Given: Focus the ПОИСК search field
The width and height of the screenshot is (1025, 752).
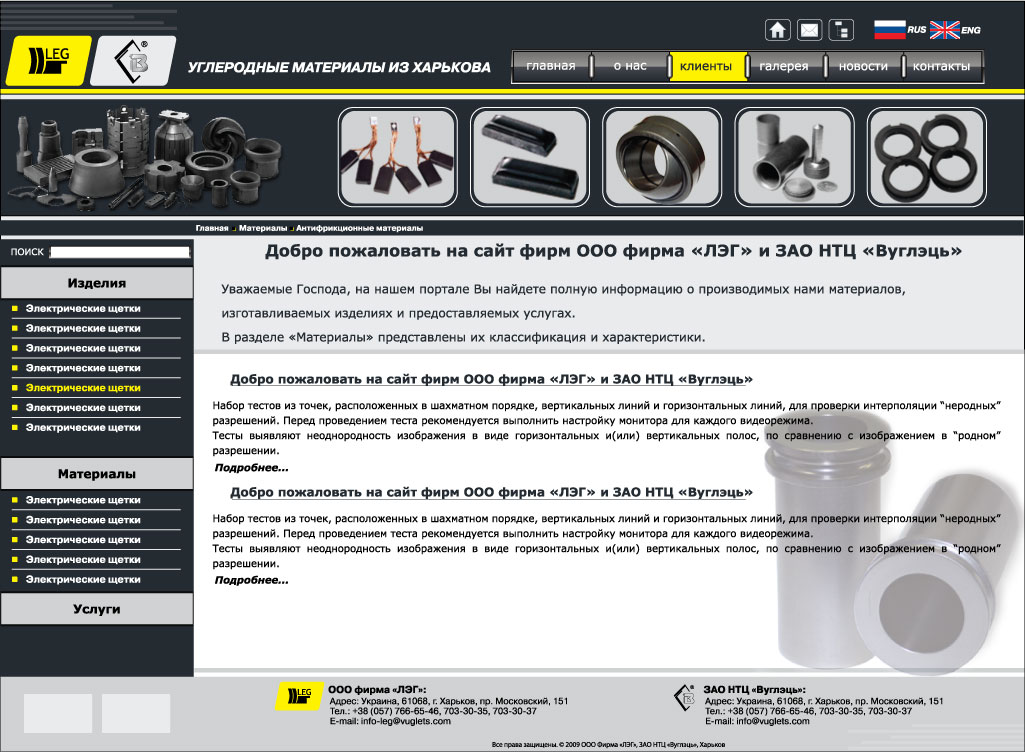Looking at the screenshot, I should click(120, 252).
